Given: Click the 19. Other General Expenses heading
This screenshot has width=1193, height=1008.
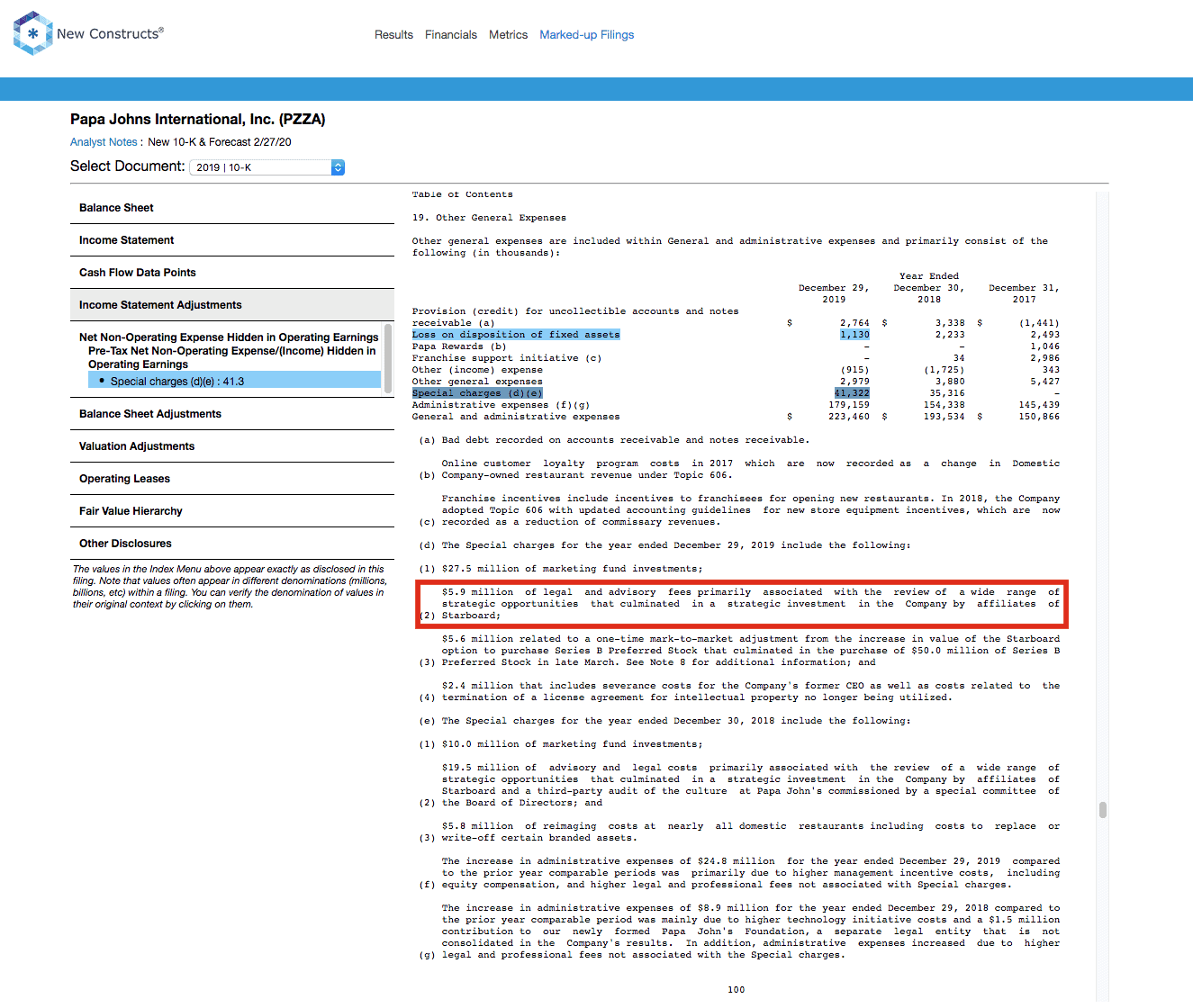Looking at the screenshot, I should click(489, 218).
